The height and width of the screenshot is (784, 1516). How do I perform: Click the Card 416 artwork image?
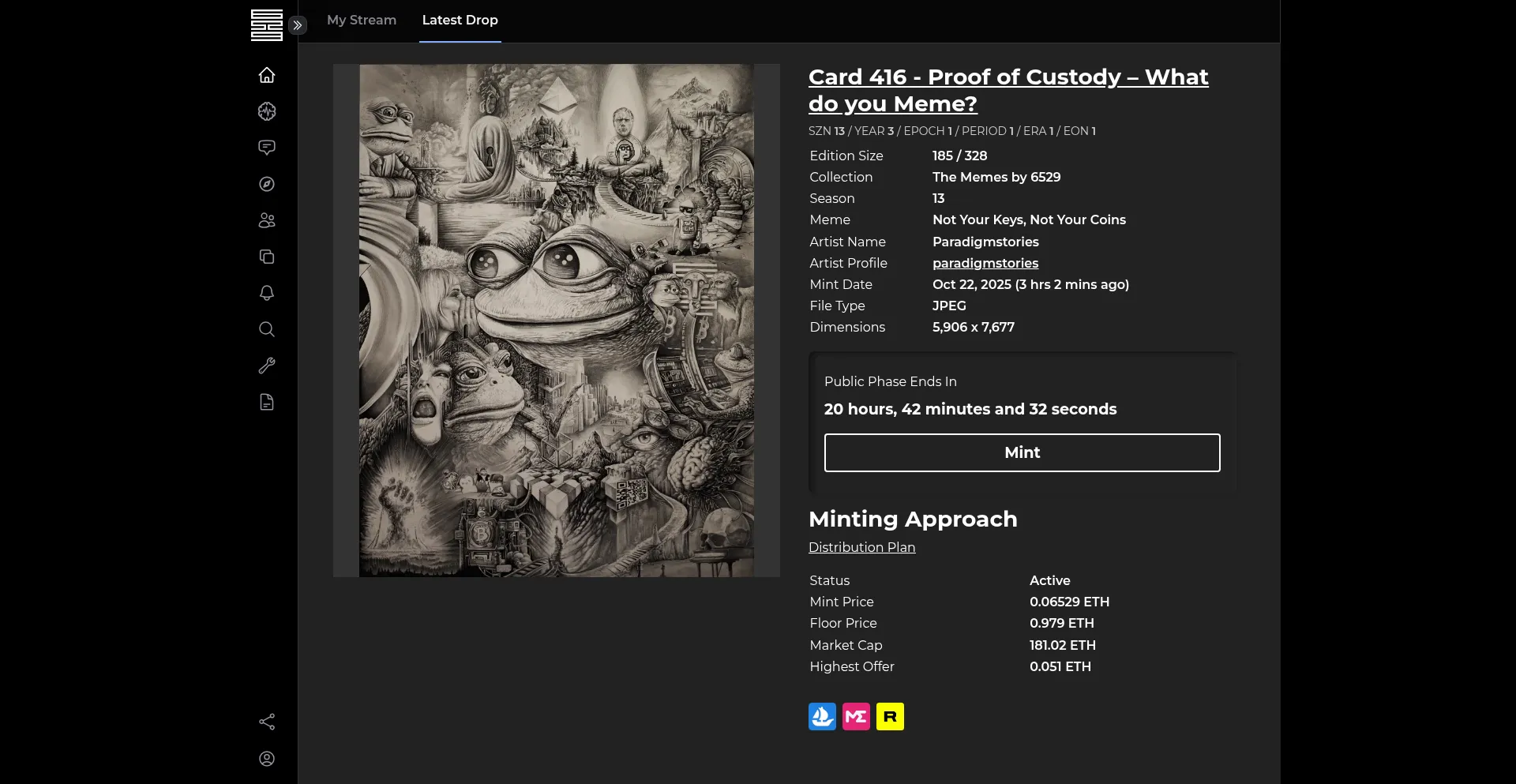pyautogui.click(x=556, y=321)
